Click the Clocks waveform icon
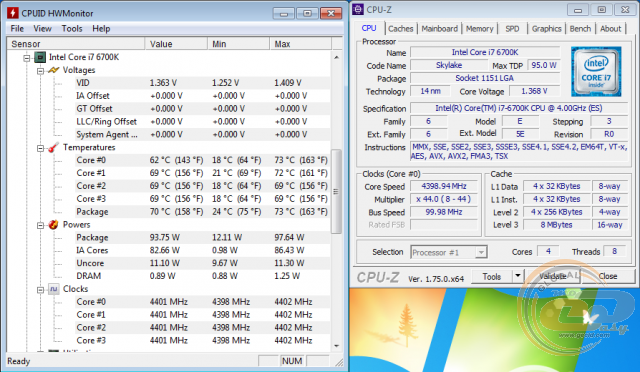 [x=53, y=289]
